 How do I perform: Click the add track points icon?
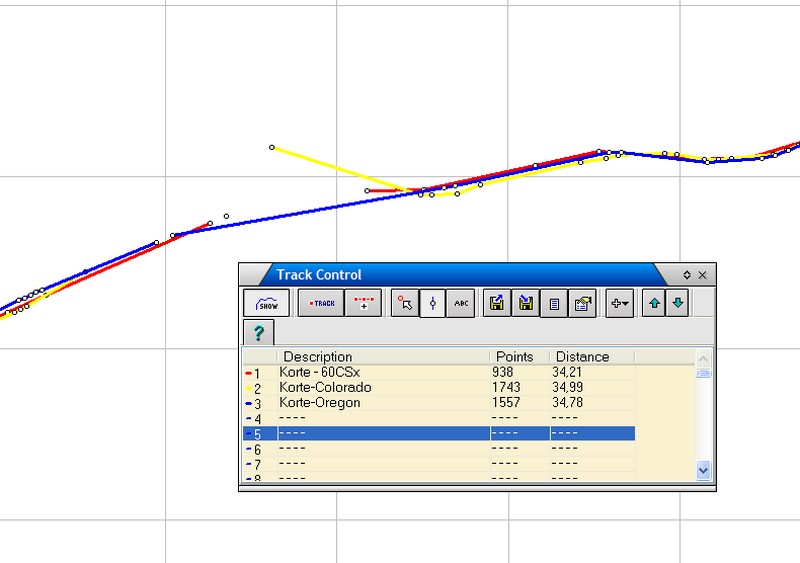point(363,303)
